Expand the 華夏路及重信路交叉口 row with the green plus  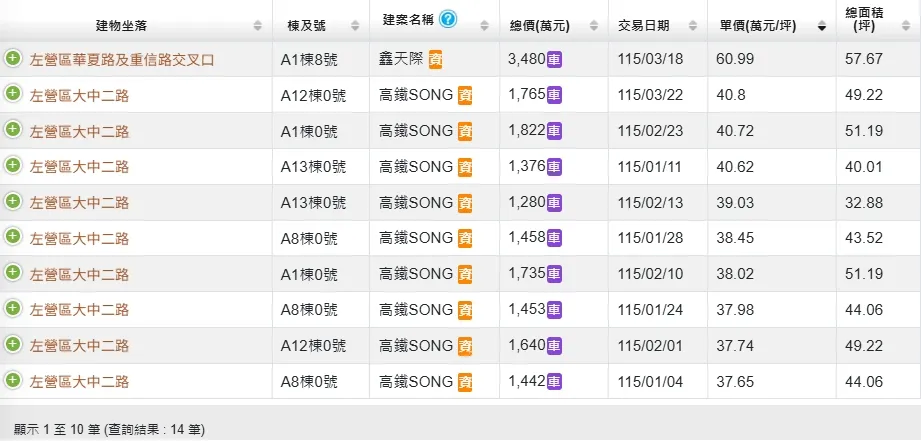tap(12, 58)
